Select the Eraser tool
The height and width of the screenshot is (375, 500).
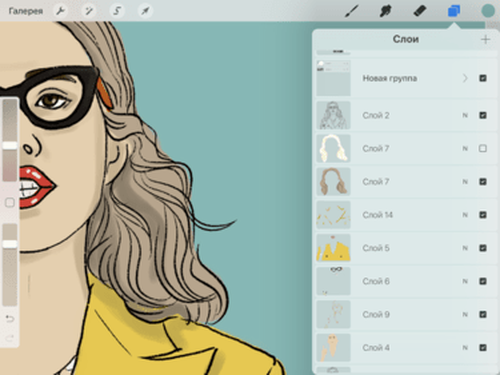419,11
